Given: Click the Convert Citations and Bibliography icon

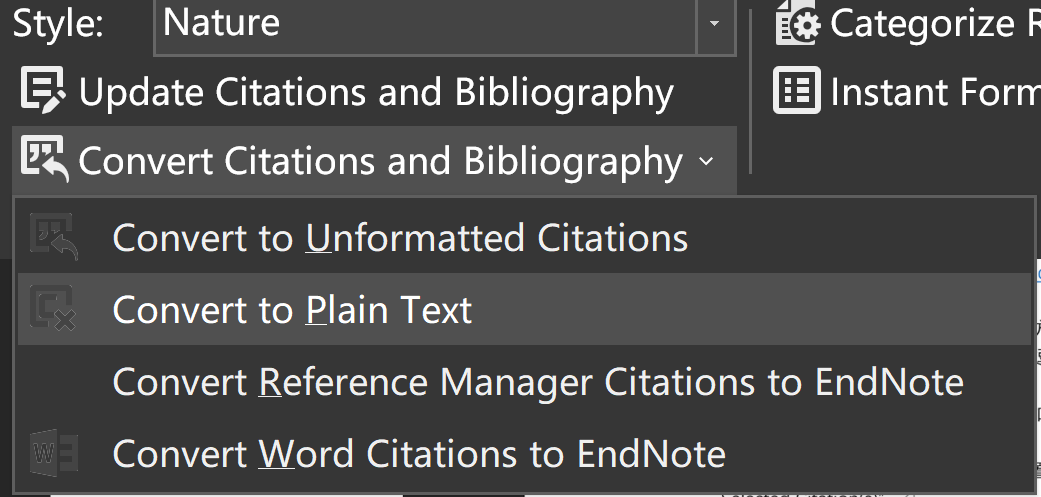Looking at the screenshot, I should pyautogui.click(x=44, y=159).
